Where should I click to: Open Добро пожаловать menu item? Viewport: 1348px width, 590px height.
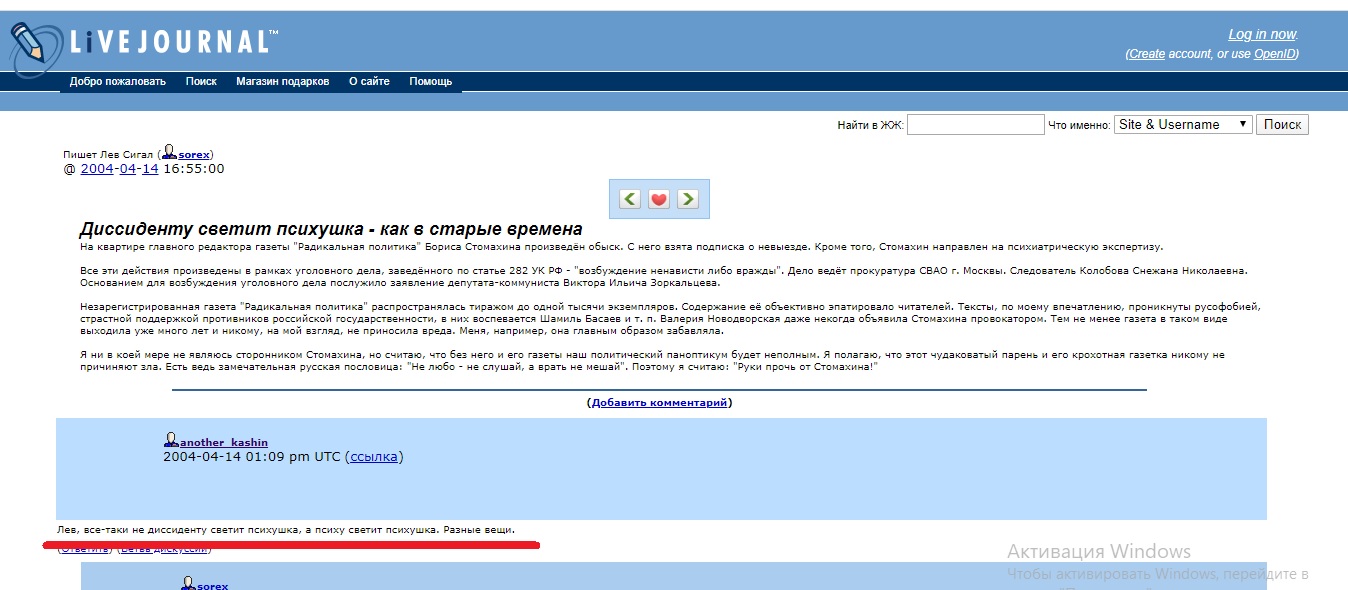pos(118,81)
